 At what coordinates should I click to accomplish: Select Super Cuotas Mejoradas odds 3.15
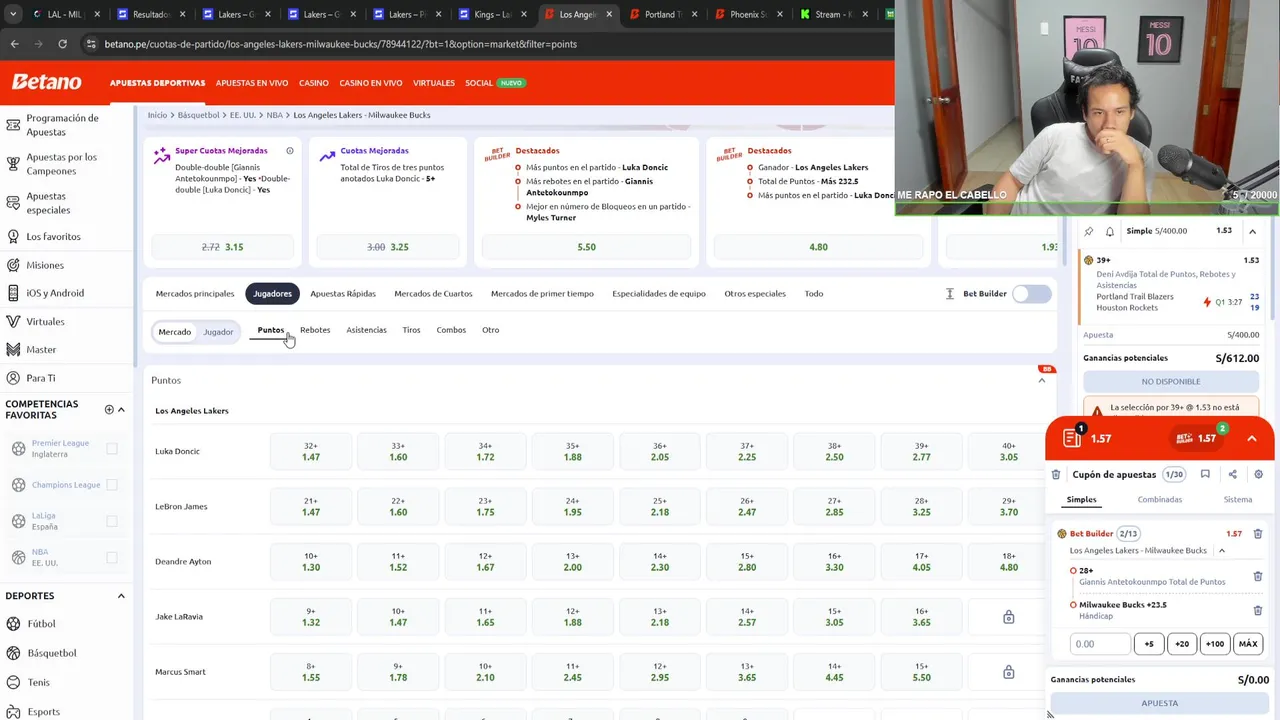[223, 247]
